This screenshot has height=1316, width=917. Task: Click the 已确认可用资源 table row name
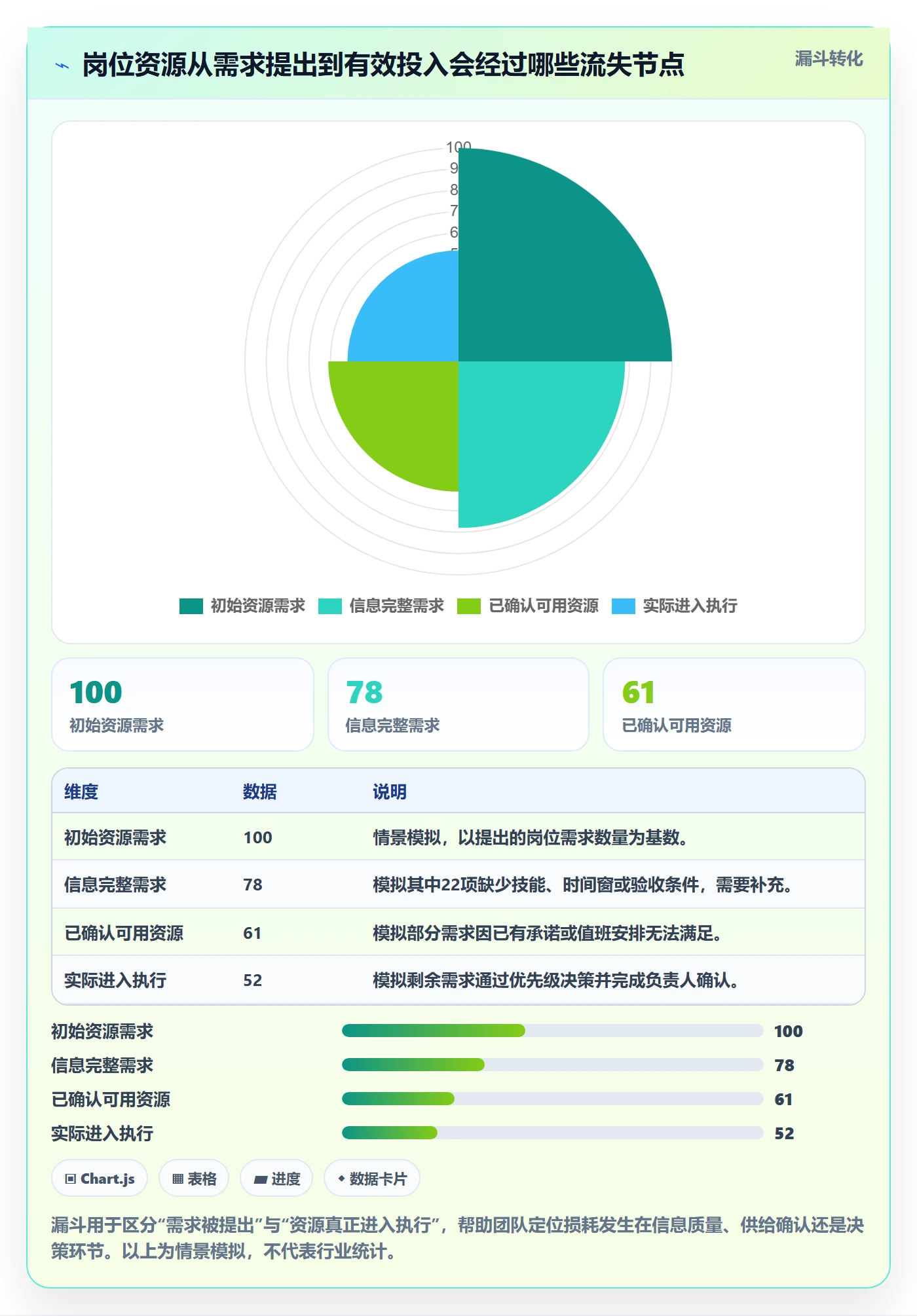[124, 933]
